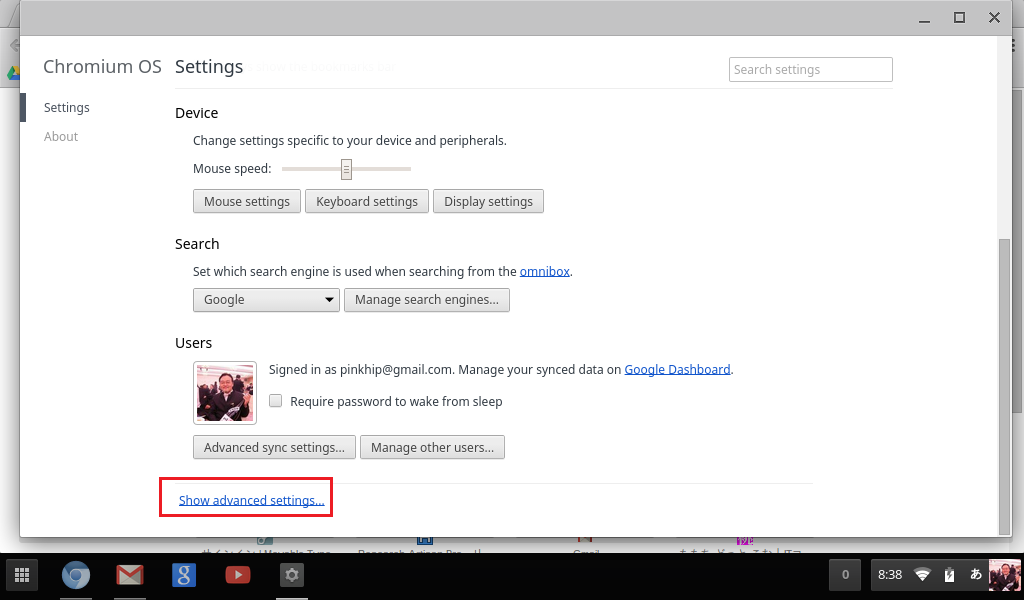
Task: Change the user profile picture
Action: click(225, 393)
